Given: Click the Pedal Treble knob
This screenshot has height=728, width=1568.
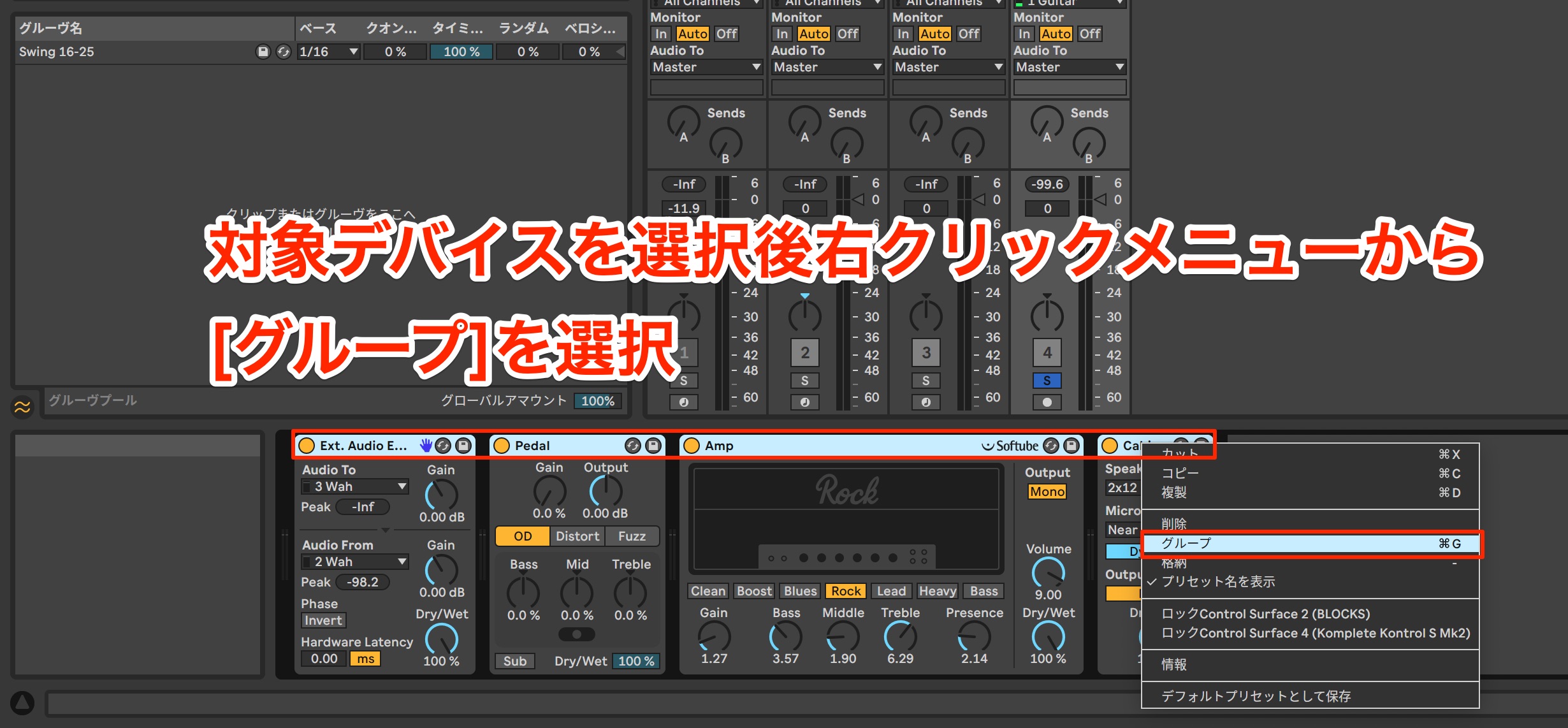Looking at the screenshot, I should click(x=630, y=592).
